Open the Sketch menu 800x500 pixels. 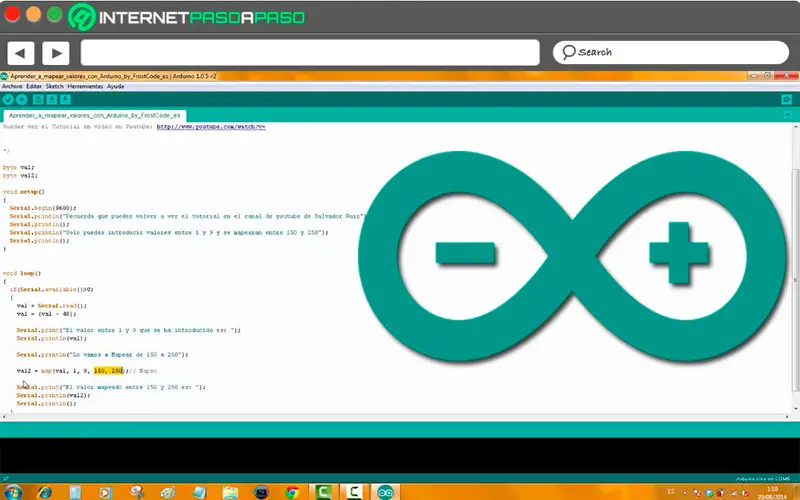tap(55, 86)
